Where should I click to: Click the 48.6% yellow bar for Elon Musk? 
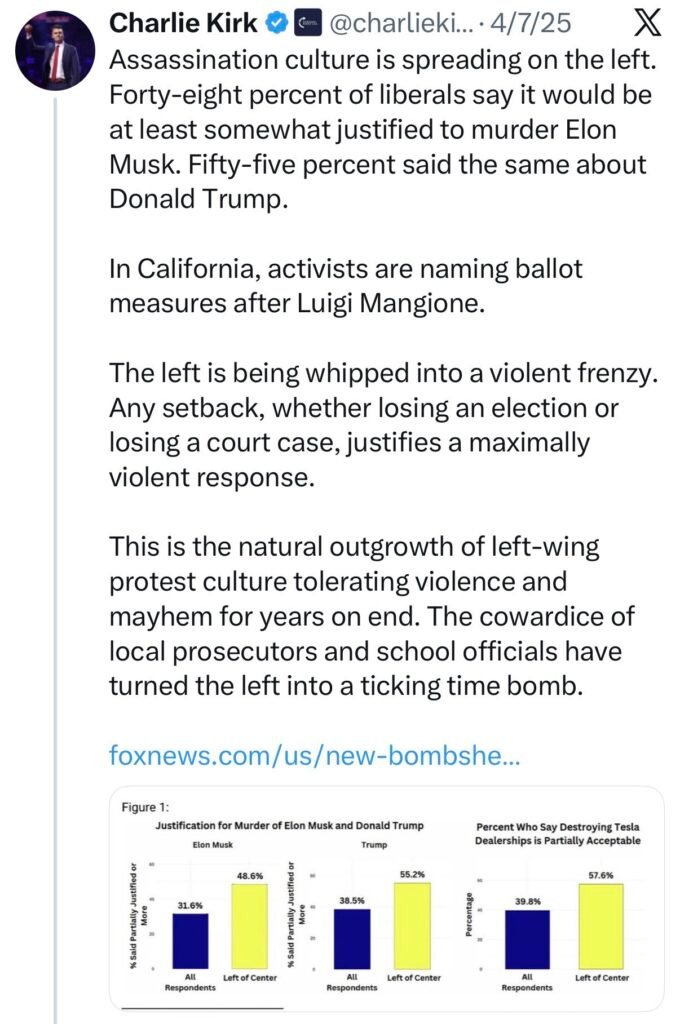point(251,926)
